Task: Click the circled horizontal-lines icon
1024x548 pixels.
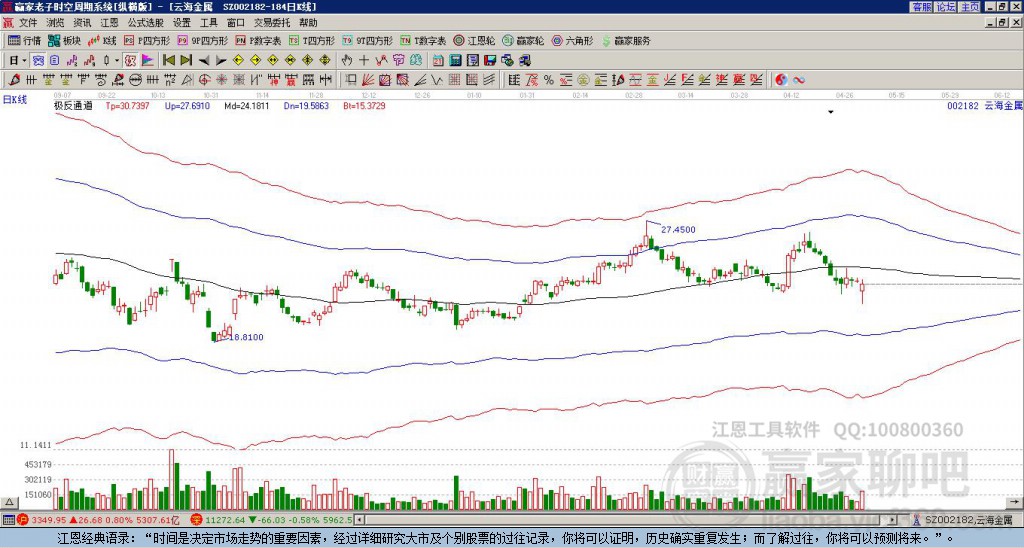Action: (x=135, y=80)
